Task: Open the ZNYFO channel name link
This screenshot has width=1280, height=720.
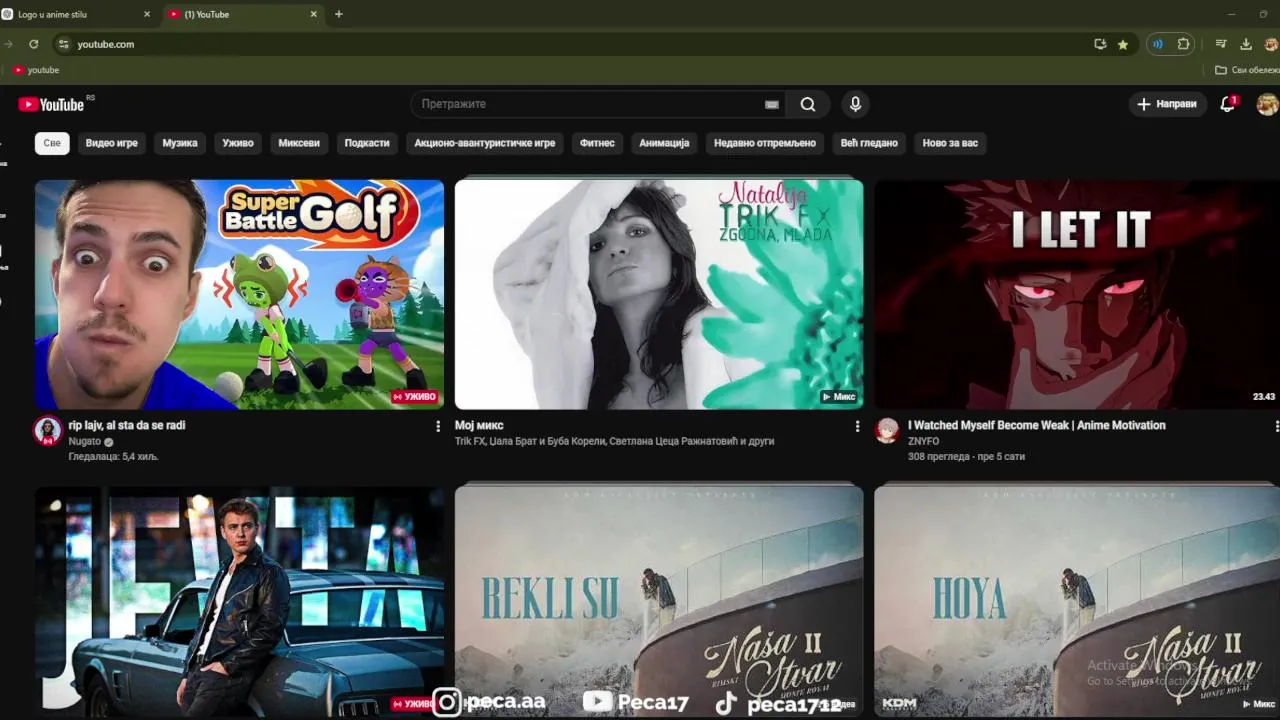Action: coord(924,441)
